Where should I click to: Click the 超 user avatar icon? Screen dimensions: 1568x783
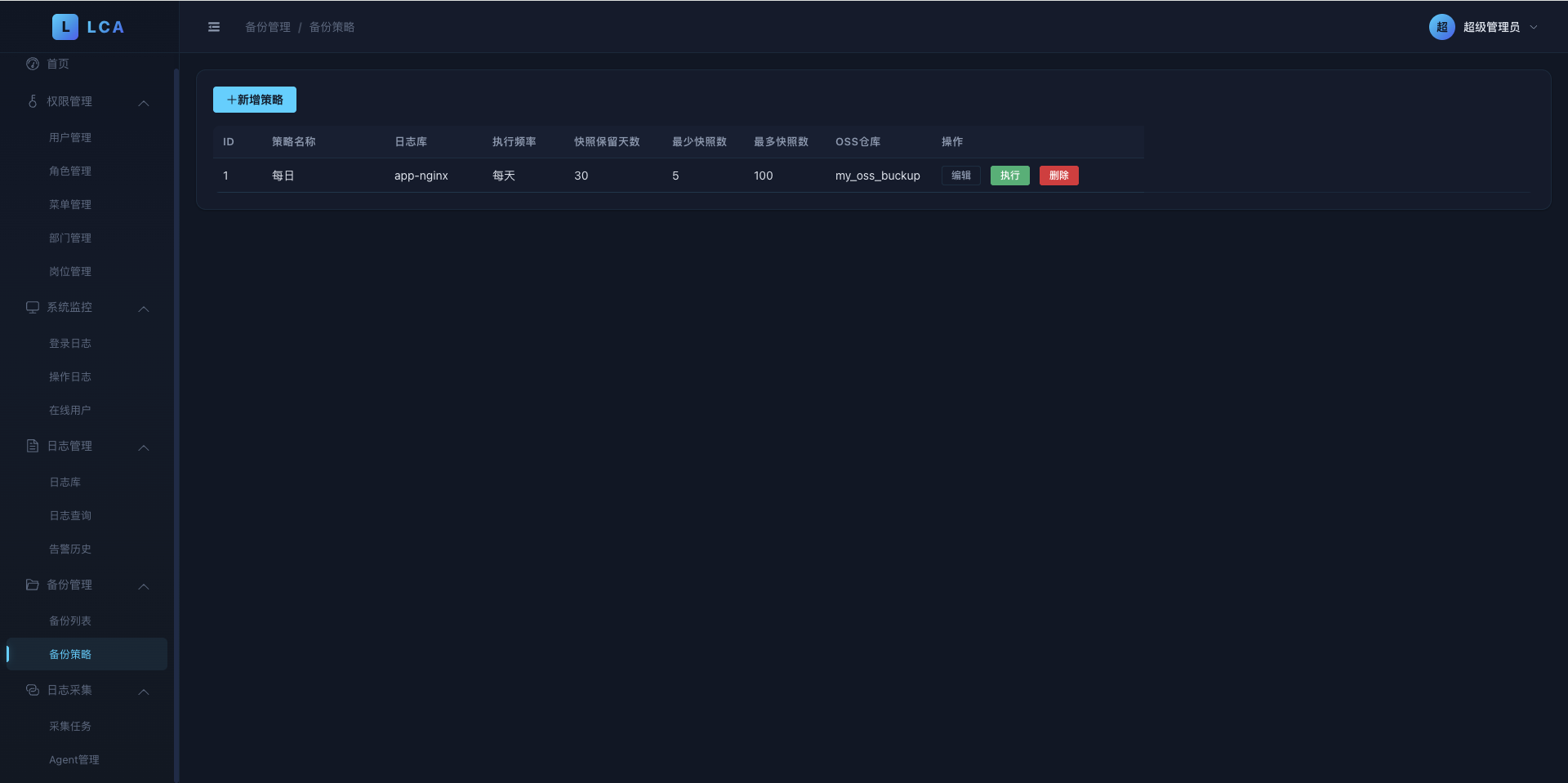(1442, 27)
